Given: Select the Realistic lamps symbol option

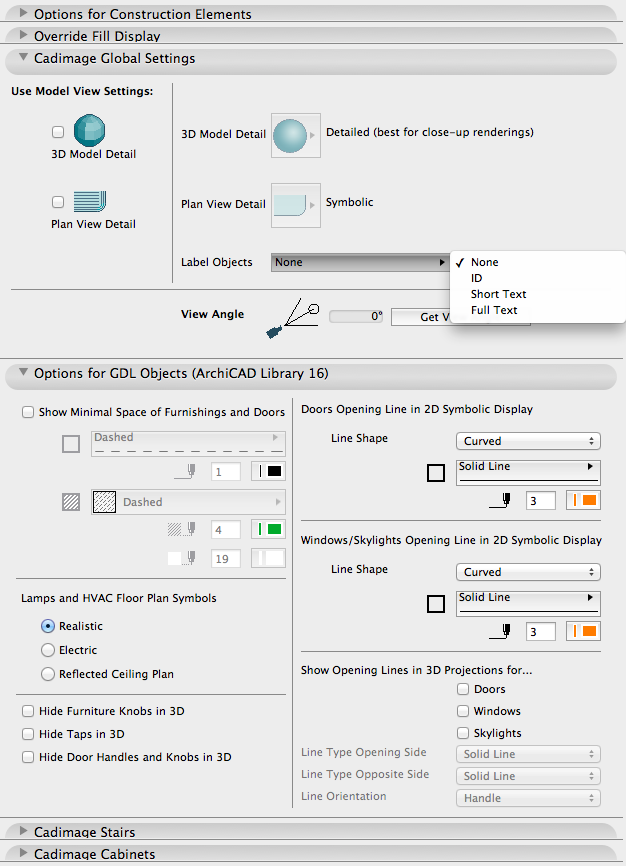Looking at the screenshot, I should 48,626.
